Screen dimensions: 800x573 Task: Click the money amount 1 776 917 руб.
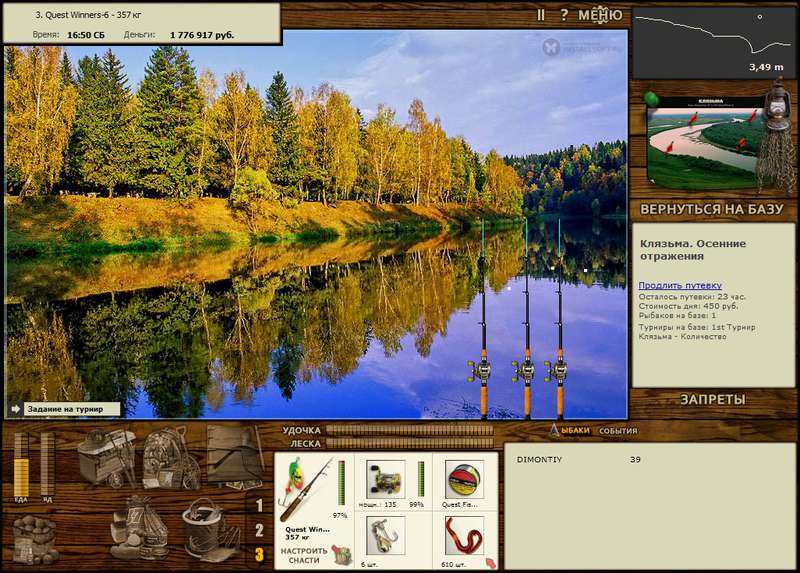[x=202, y=35]
